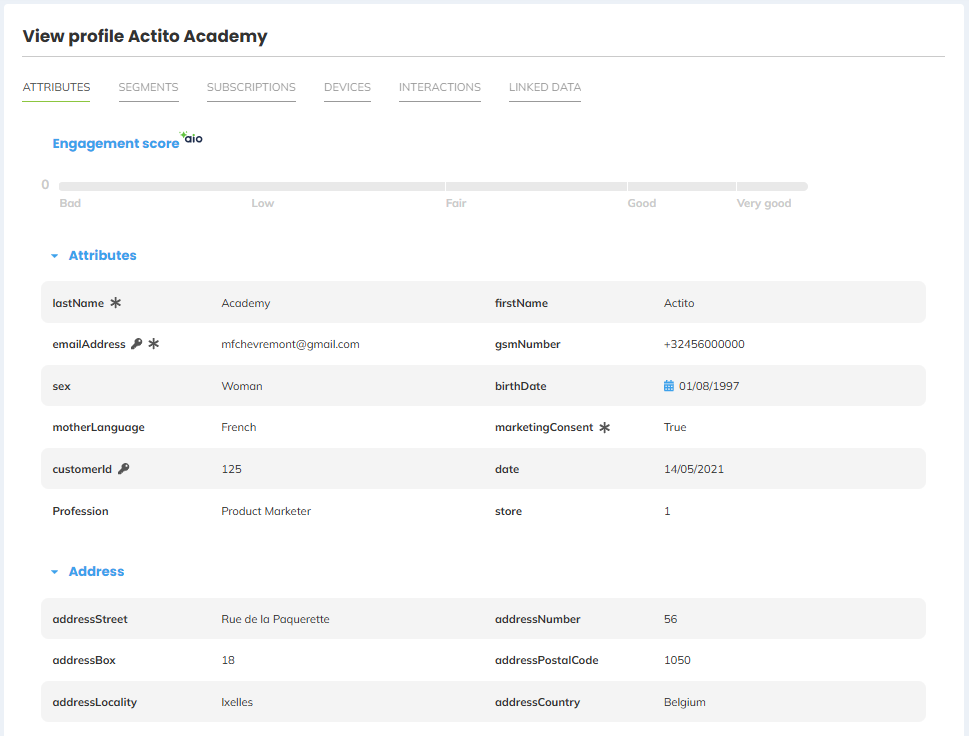969x736 pixels.
Task: Select postal code 1050
Action: click(677, 660)
